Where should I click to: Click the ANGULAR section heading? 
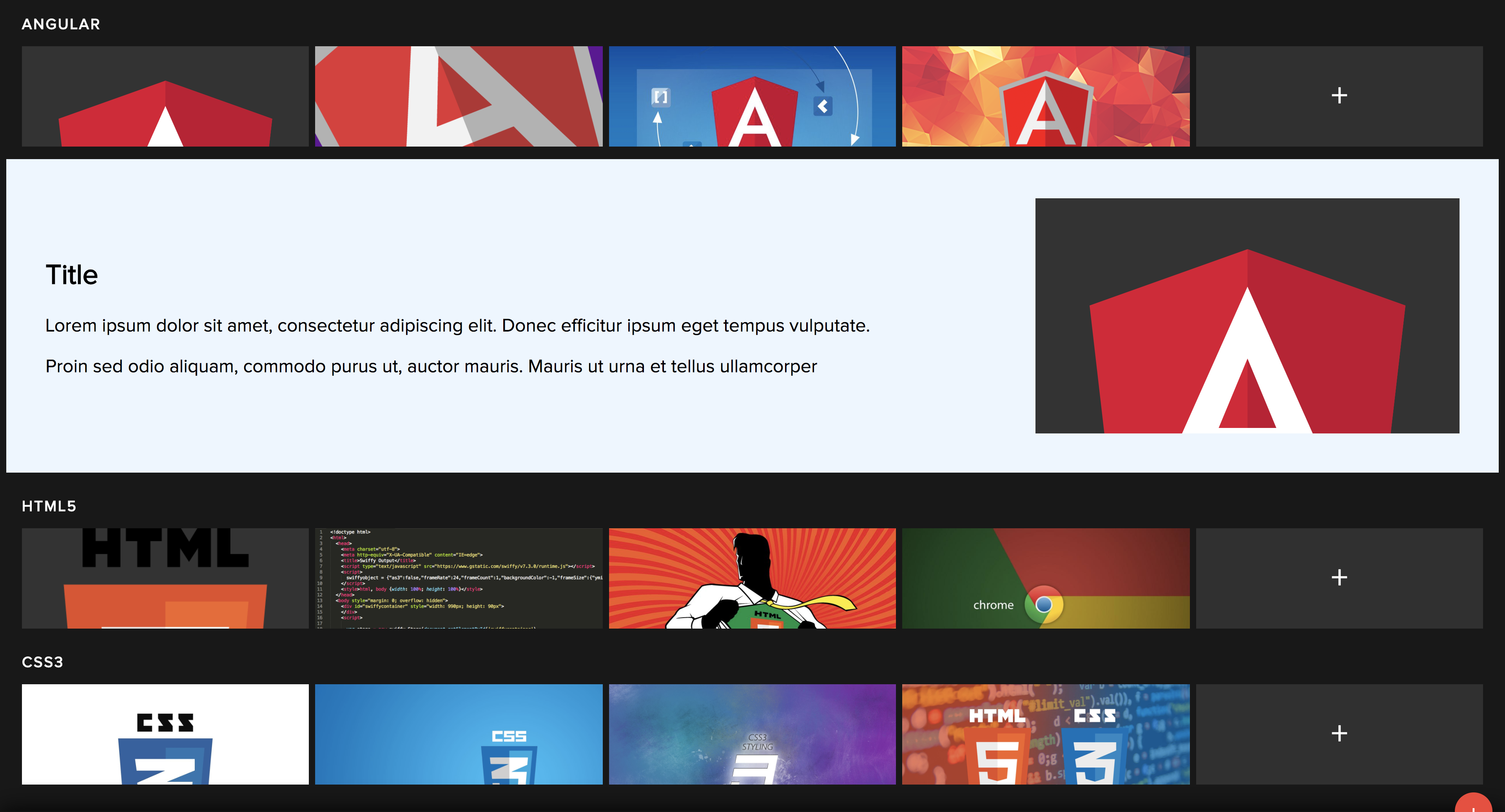click(61, 24)
